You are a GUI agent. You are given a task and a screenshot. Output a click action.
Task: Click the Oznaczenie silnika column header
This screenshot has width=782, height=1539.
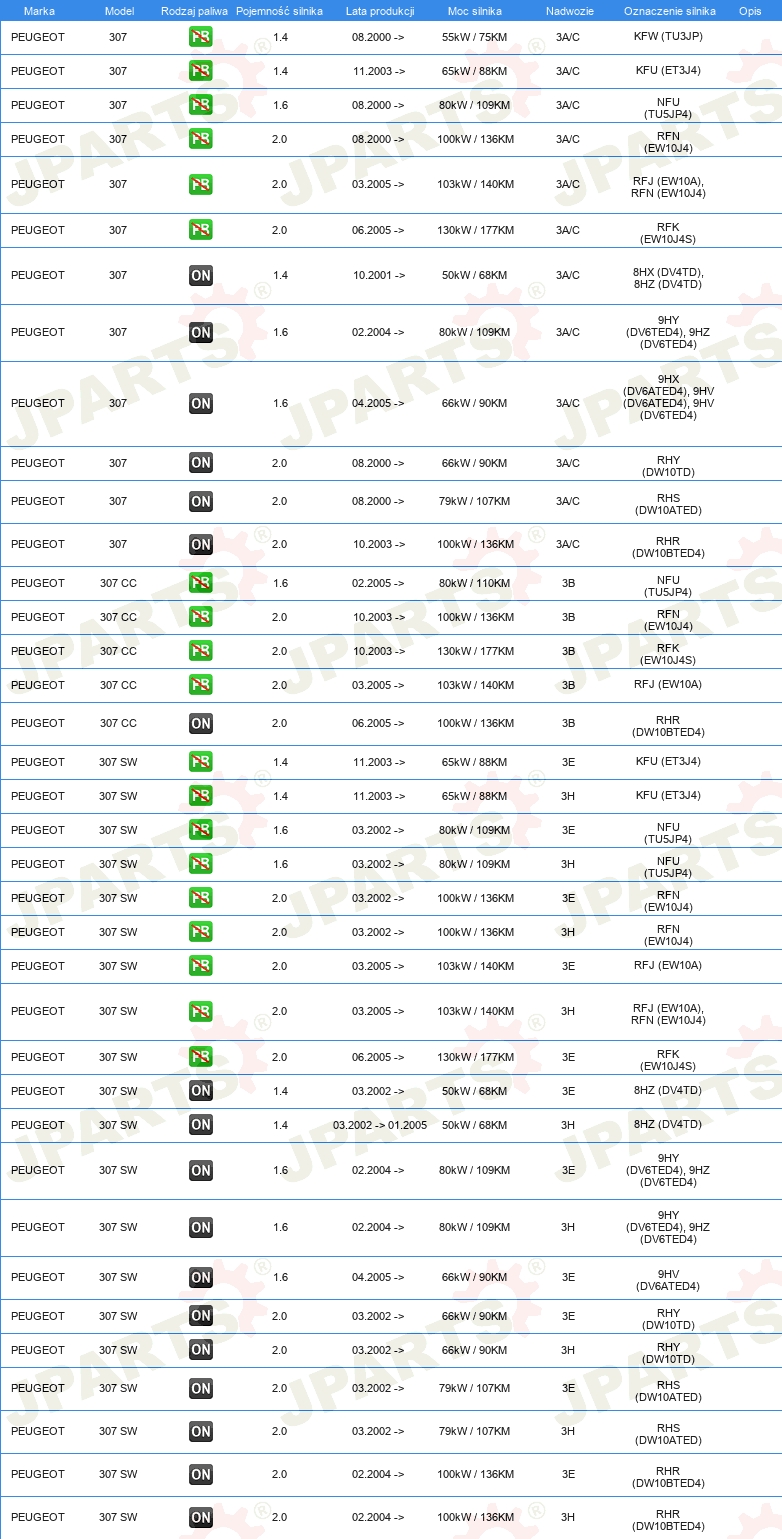669,10
